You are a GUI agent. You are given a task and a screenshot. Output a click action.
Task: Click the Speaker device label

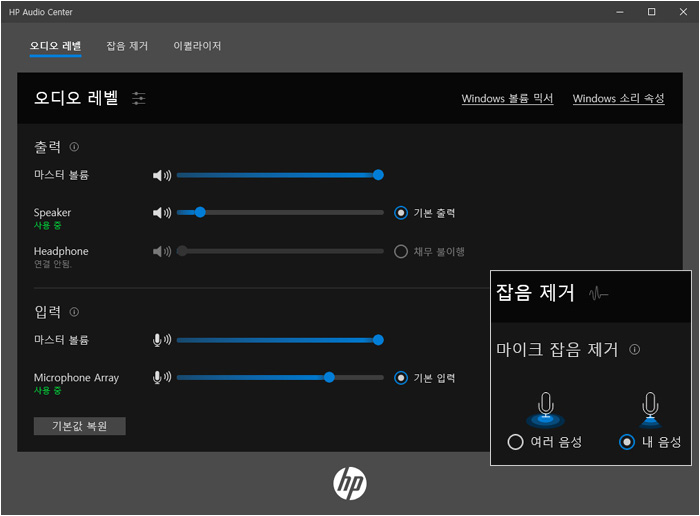tap(52, 212)
